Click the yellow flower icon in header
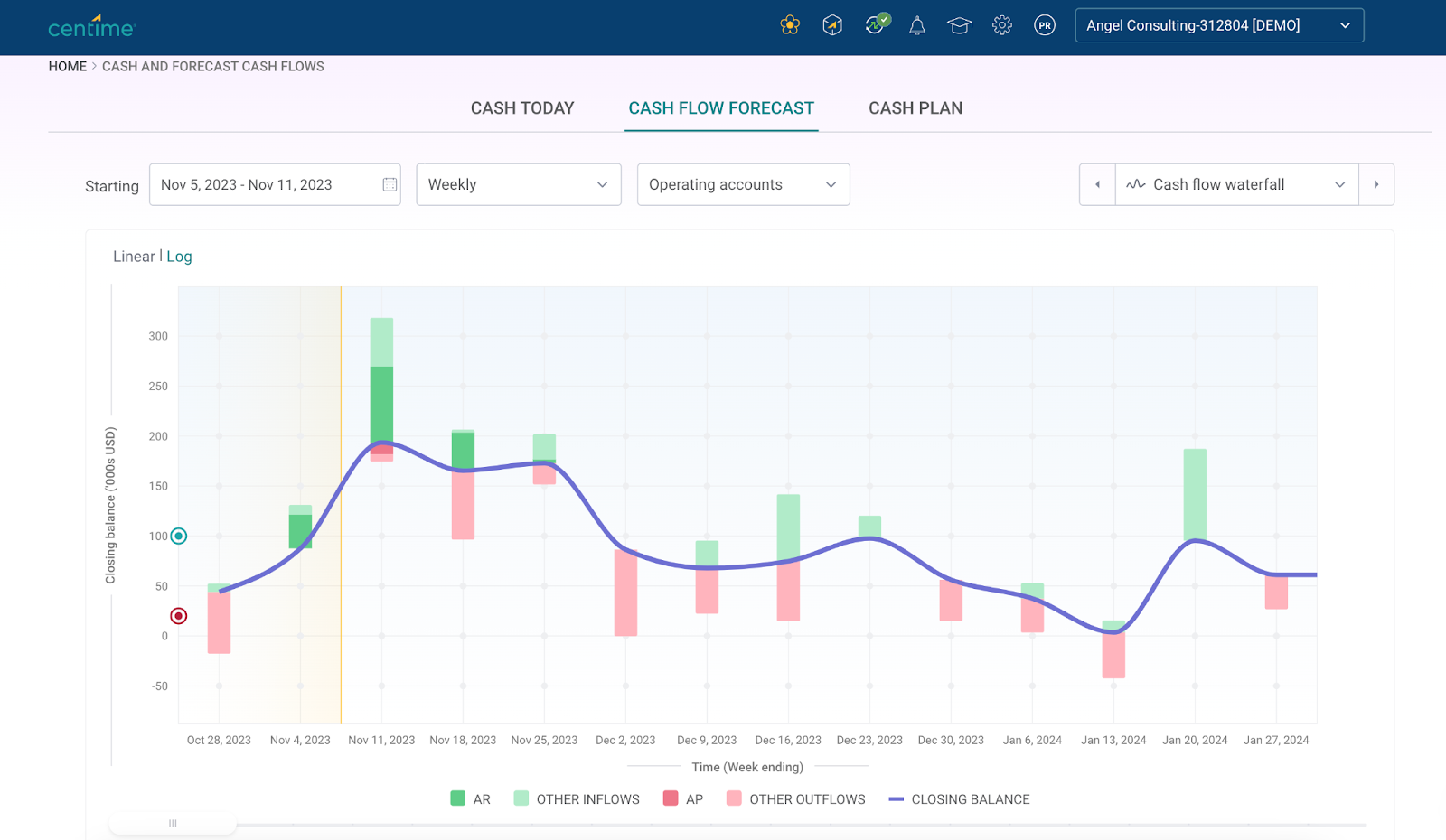 point(790,25)
